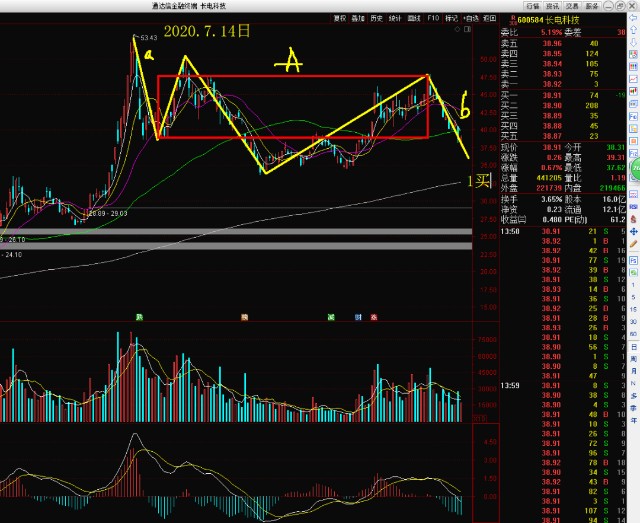Open the 统计 statistics menu
This screenshot has height=523, width=640.
(x=394, y=18)
